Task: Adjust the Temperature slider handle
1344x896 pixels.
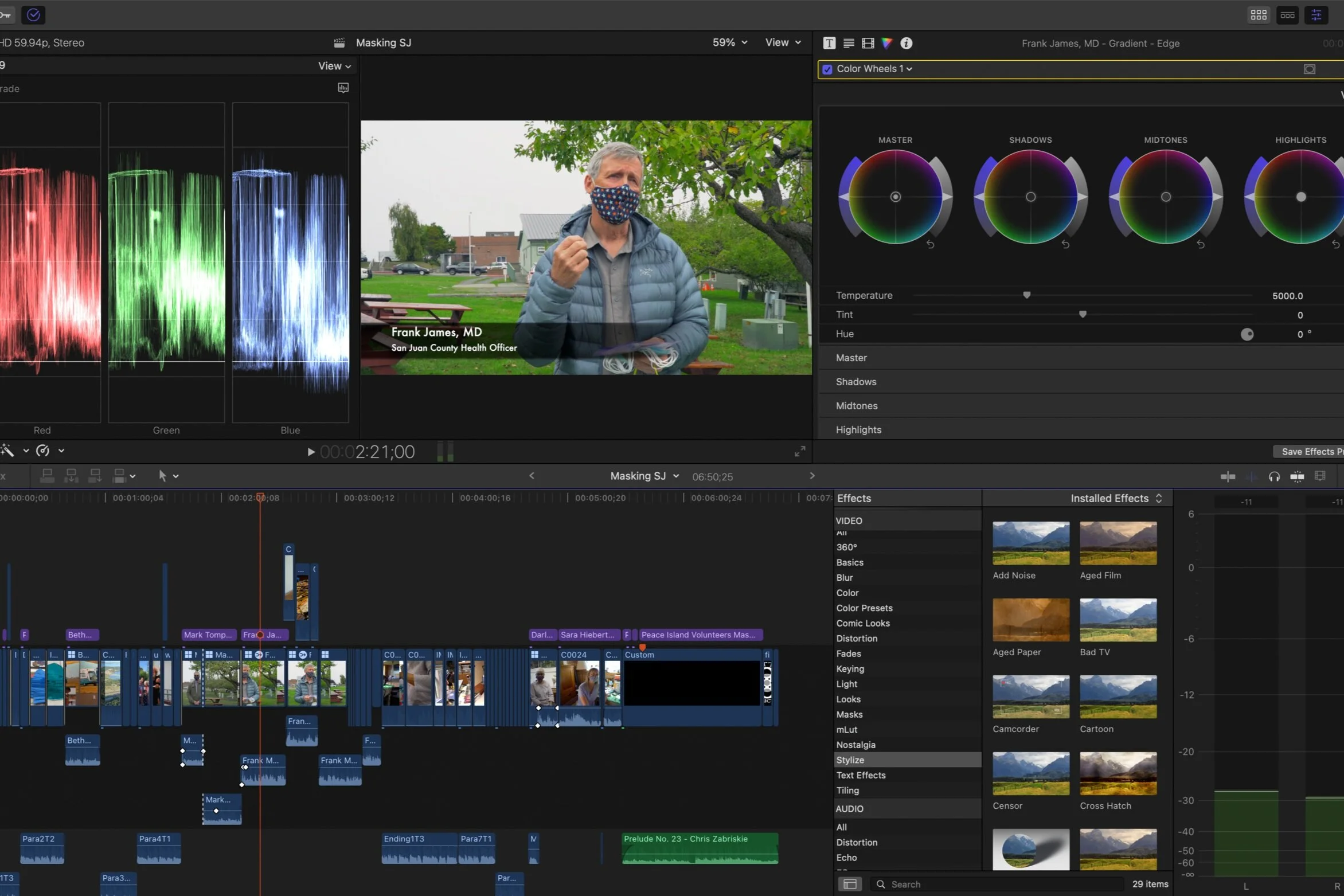Action: 1027,295
